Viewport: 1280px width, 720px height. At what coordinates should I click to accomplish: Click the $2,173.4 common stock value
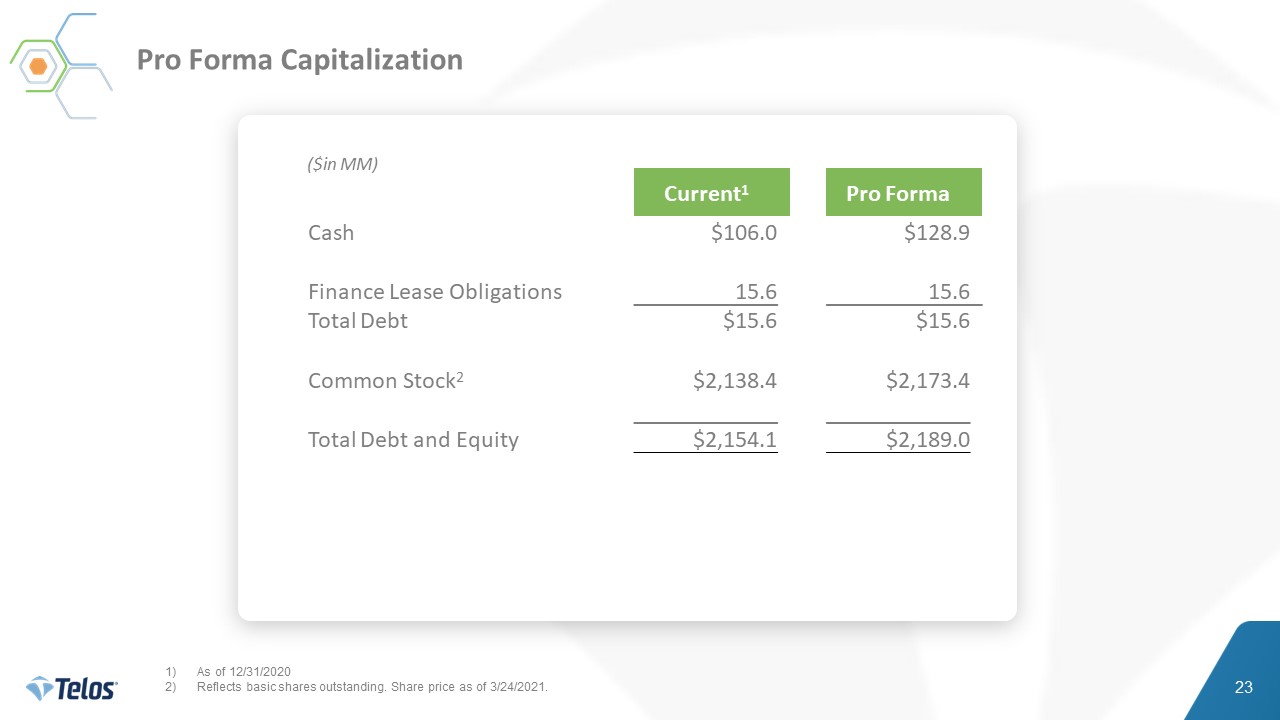928,381
